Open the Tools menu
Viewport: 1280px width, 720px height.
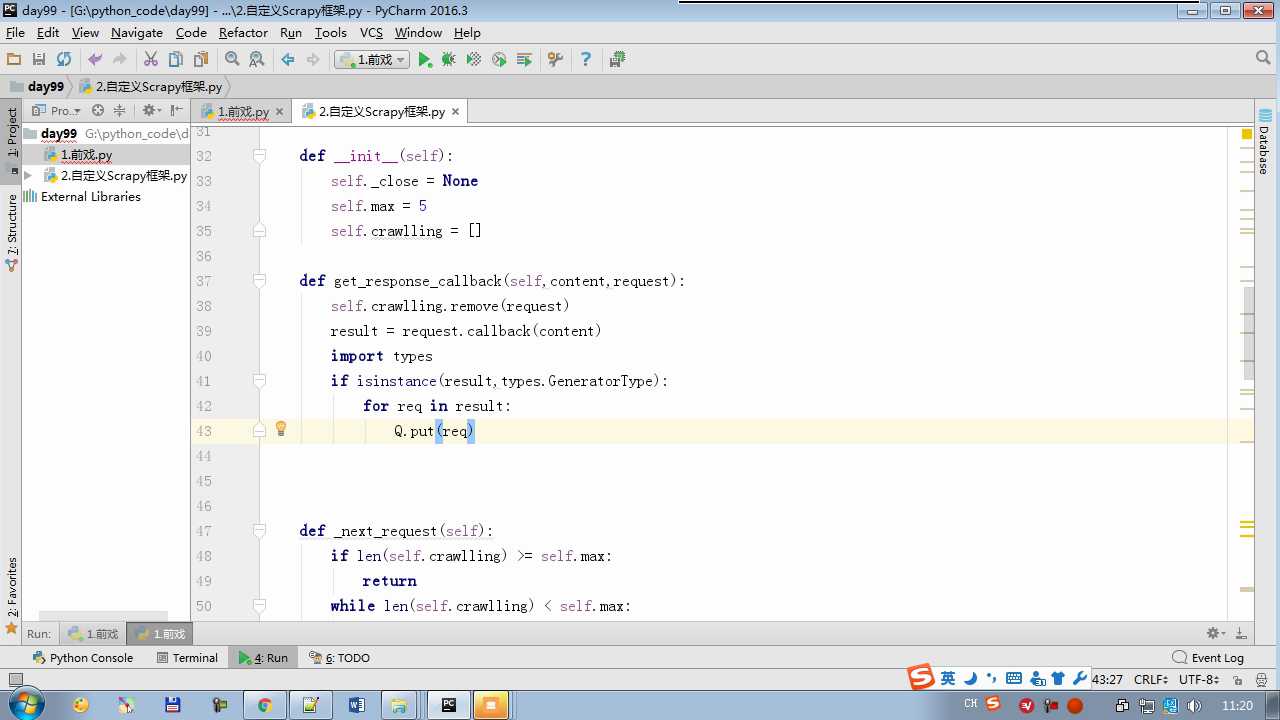330,33
